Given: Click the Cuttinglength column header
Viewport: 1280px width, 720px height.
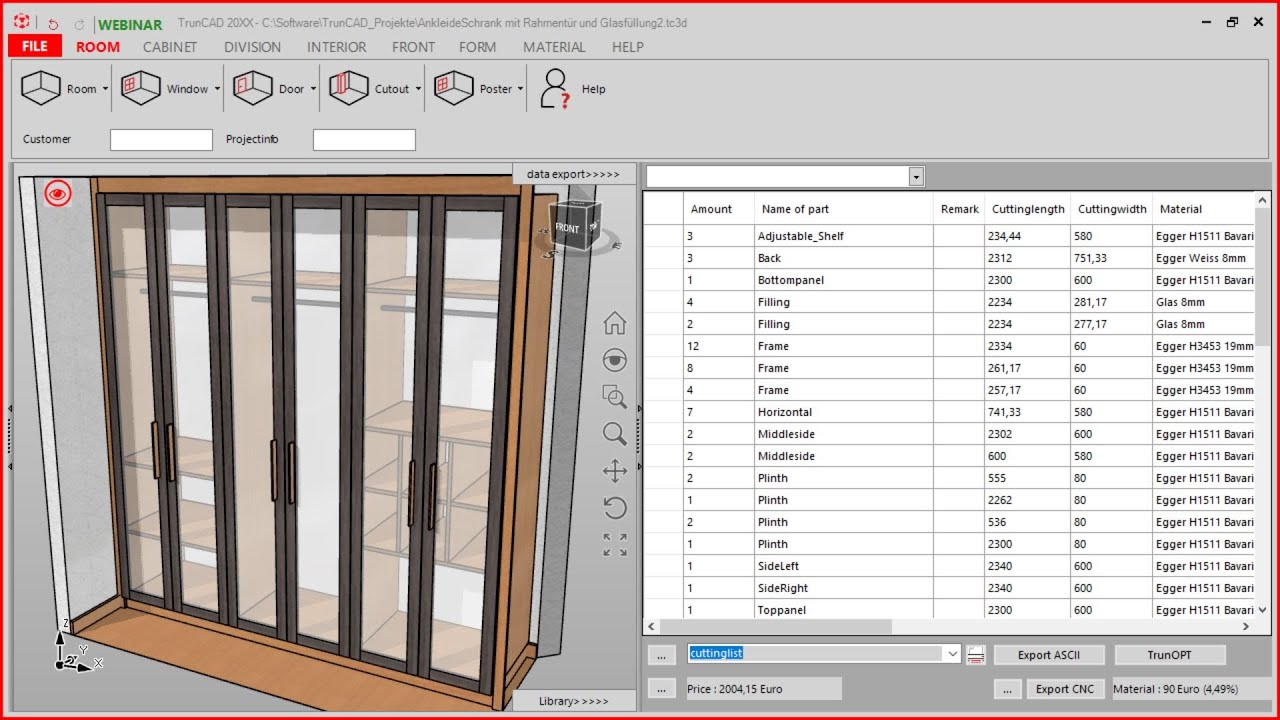Looking at the screenshot, I should click(1028, 209).
